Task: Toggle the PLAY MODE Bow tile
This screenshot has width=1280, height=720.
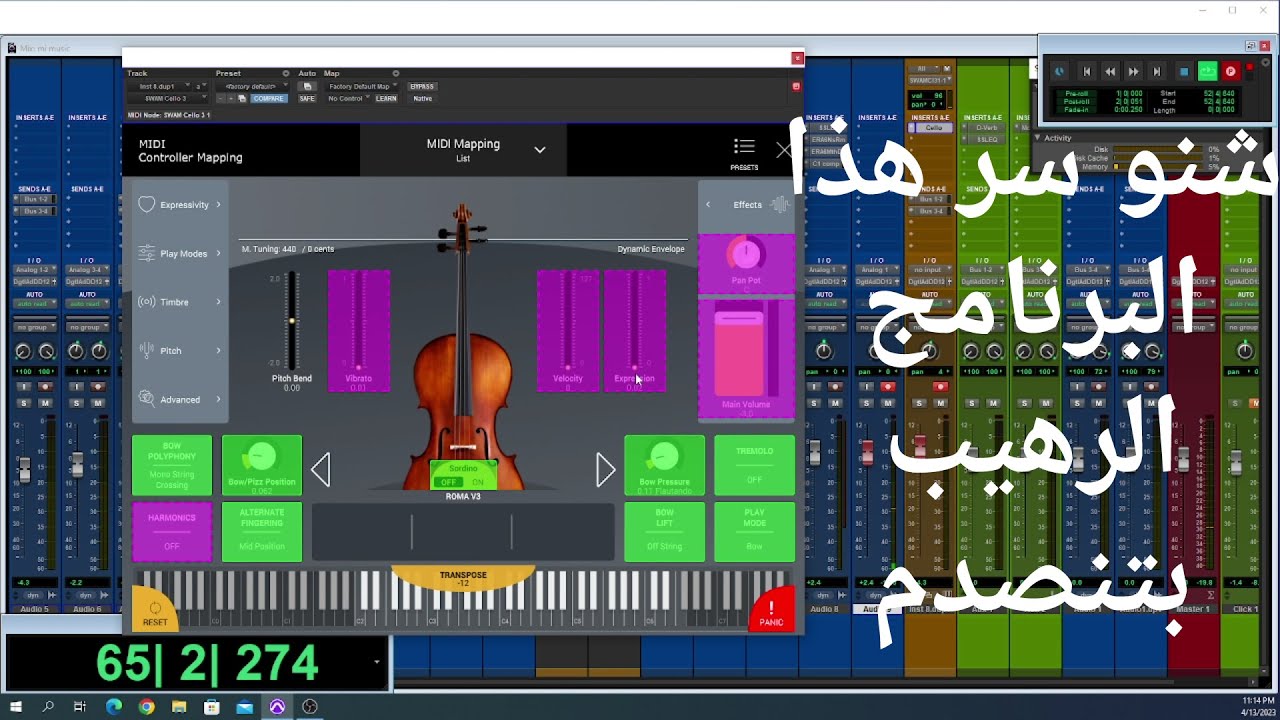Action: (x=754, y=531)
